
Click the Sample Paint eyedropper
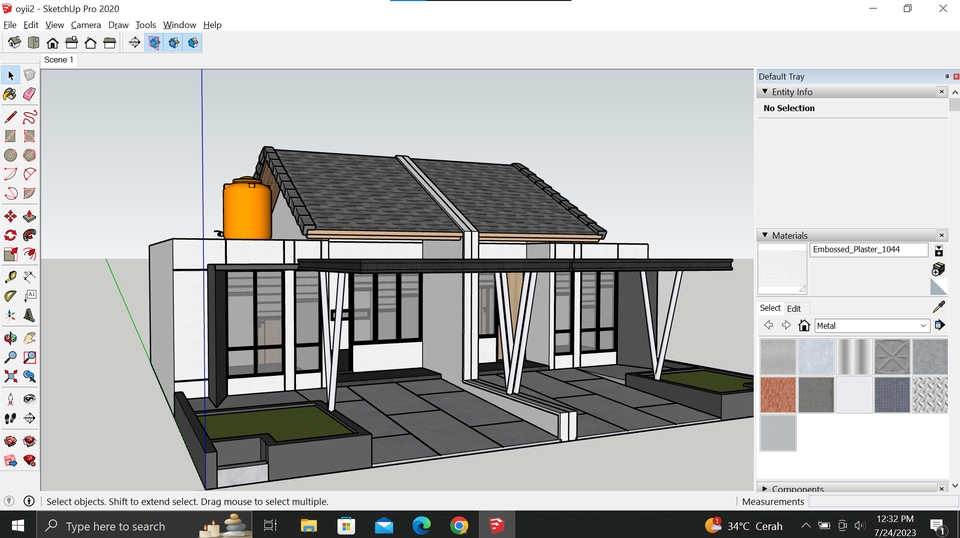coord(939,307)
